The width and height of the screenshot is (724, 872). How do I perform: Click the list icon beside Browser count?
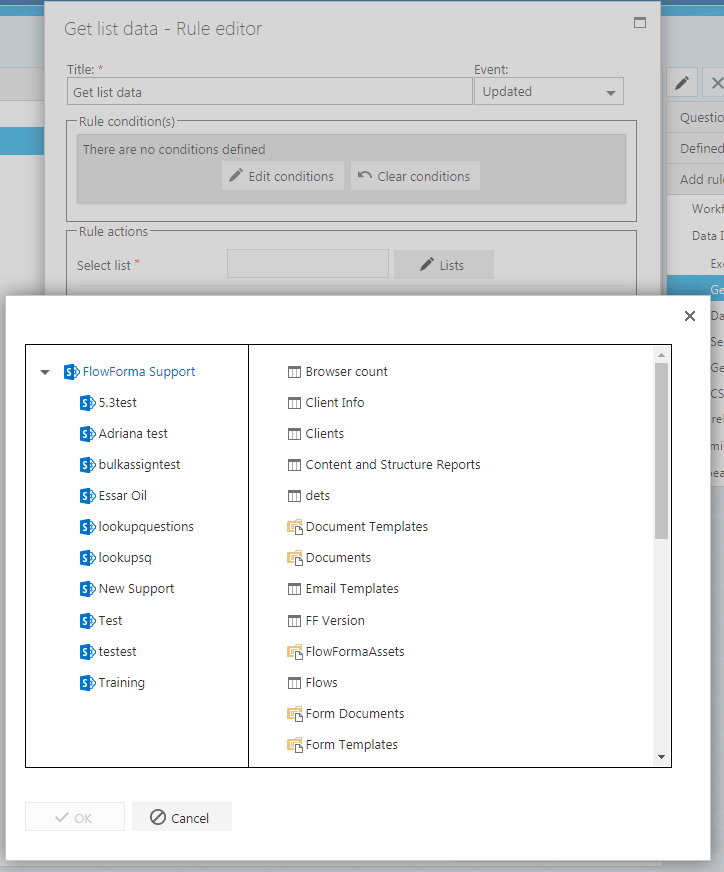294,372
